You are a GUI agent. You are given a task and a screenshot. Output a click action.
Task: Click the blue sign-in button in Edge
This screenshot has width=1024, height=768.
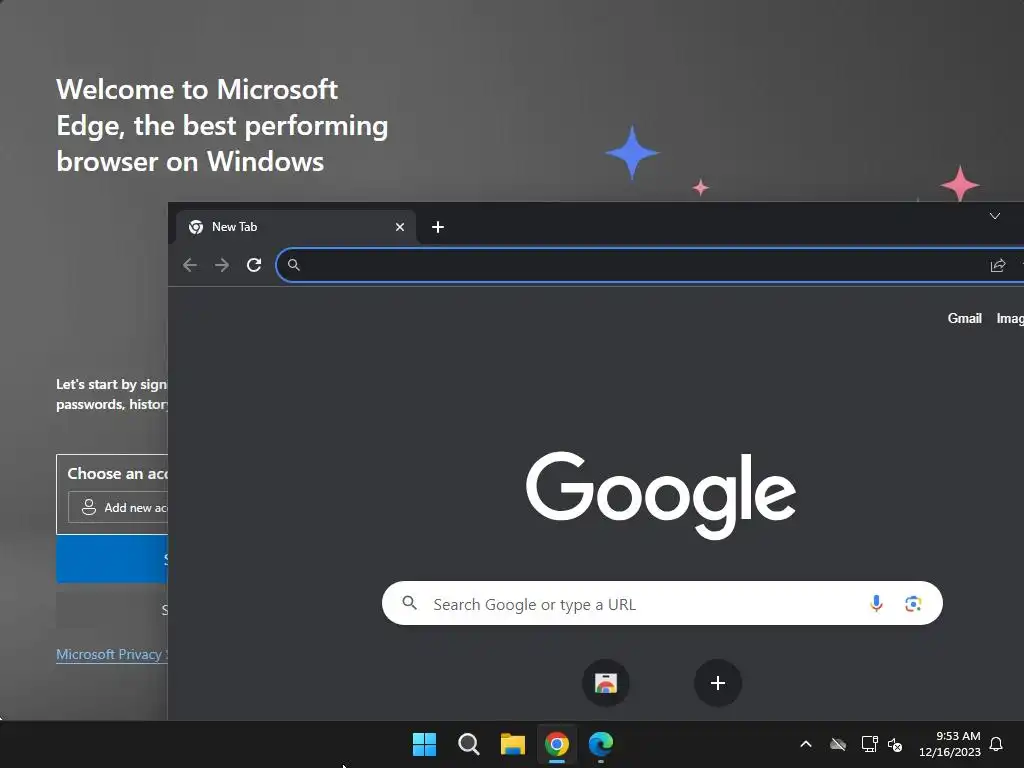tap(112, 559)
